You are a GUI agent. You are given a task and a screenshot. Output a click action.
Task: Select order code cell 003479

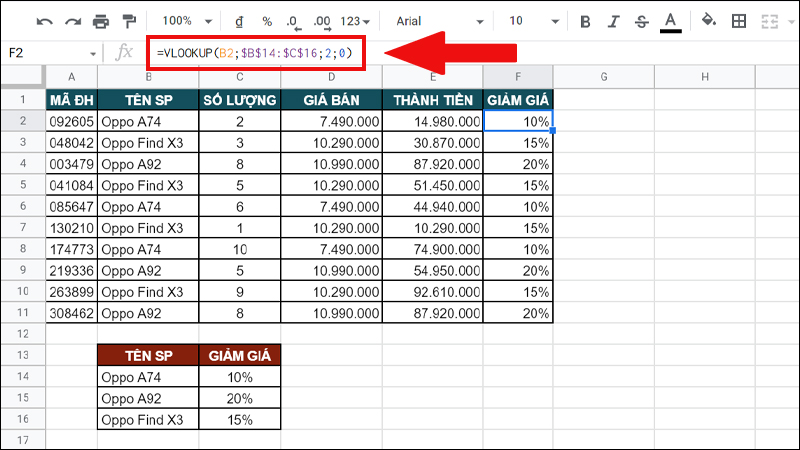[71, 164]
